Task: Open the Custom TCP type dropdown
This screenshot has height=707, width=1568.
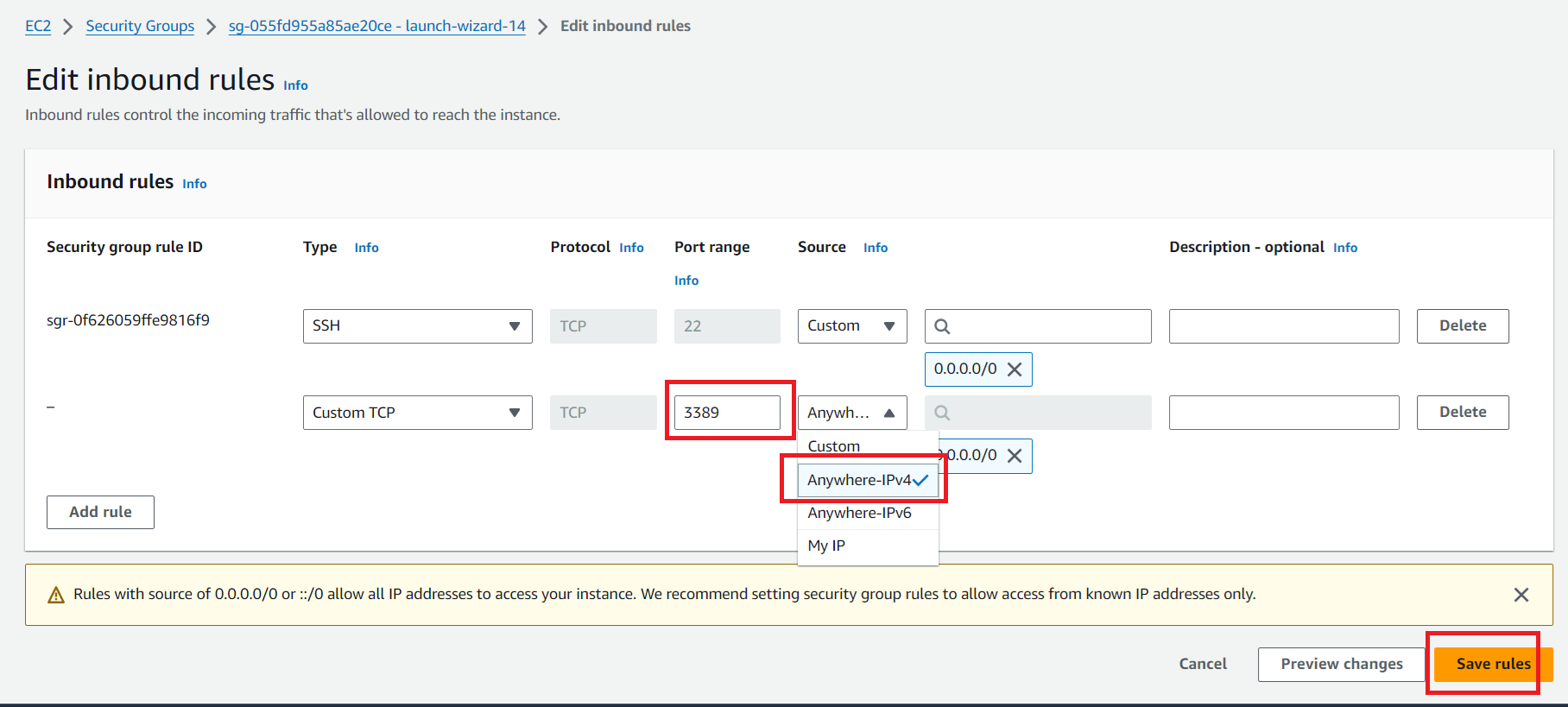Action: pyautogui.click(x=417, y=413)
